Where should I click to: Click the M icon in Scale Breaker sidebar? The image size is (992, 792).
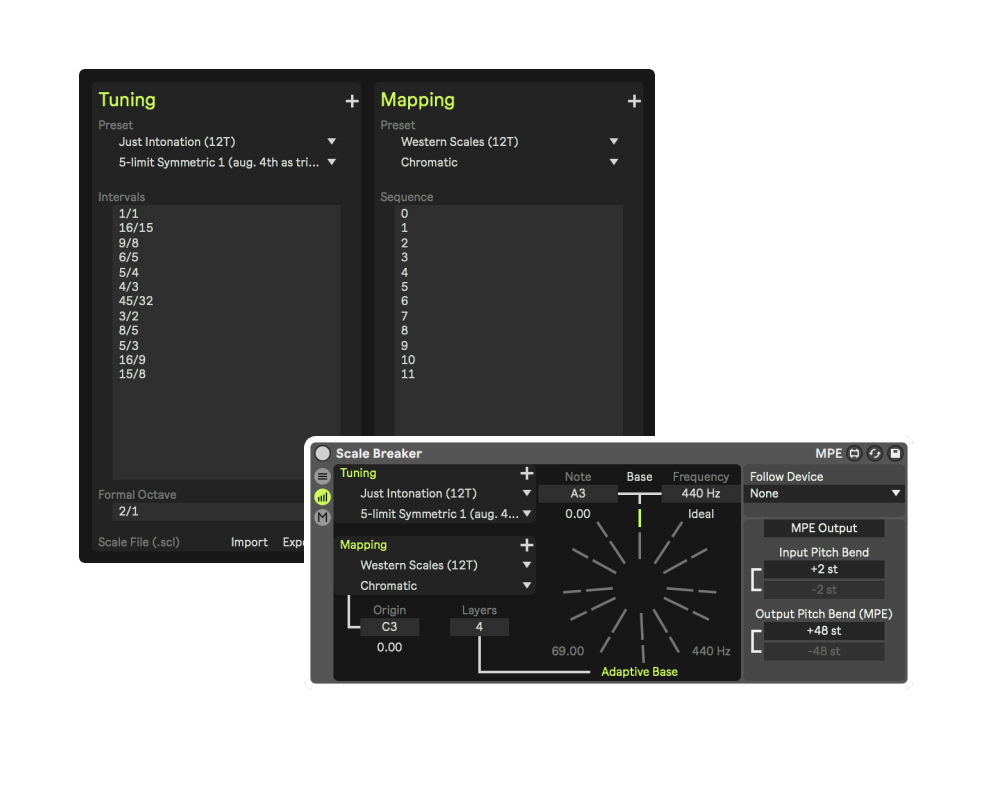(323, 517)
